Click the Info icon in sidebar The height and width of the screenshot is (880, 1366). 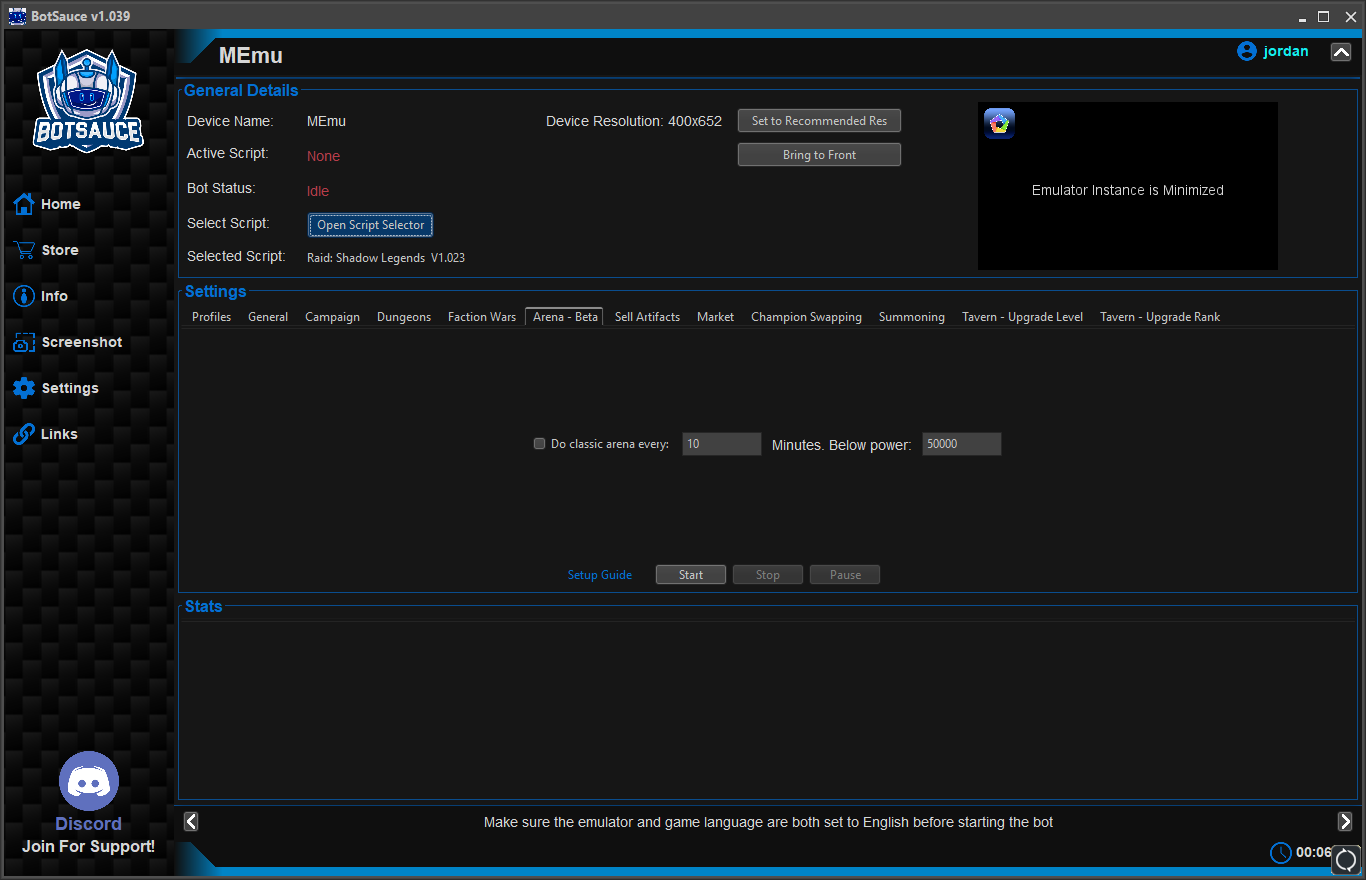tap(24, 296)
